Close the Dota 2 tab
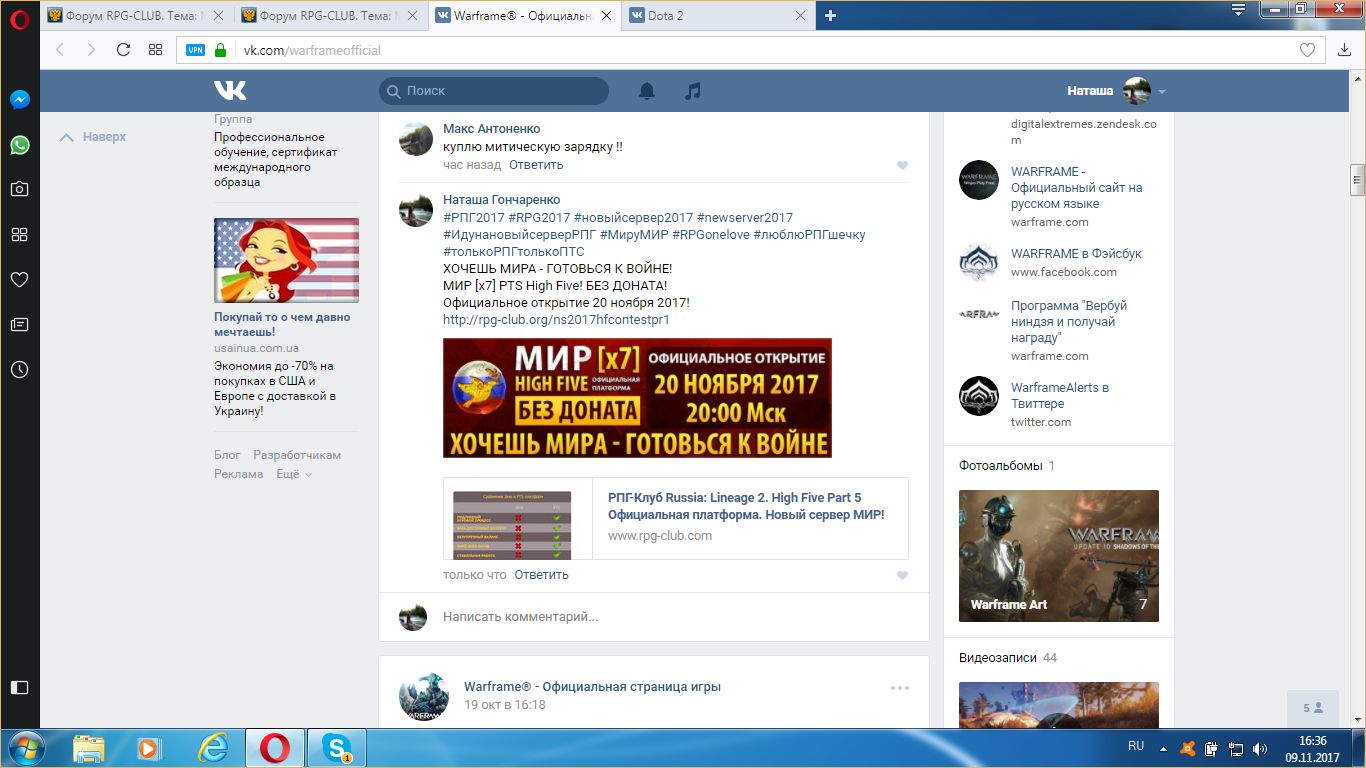The width and height of the screenshot is (1366, 768). coord(799,16)
